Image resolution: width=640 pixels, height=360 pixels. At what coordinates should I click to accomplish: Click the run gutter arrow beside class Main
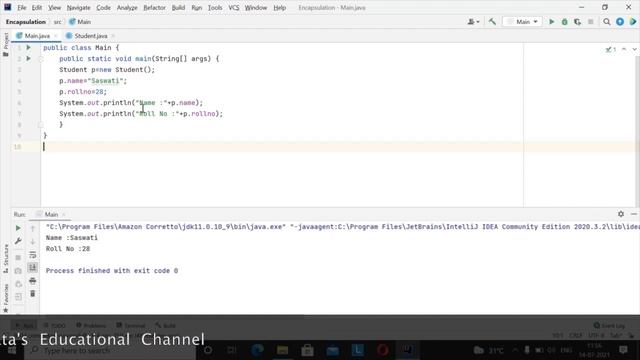pyautogui.click(x=29, y=48)
